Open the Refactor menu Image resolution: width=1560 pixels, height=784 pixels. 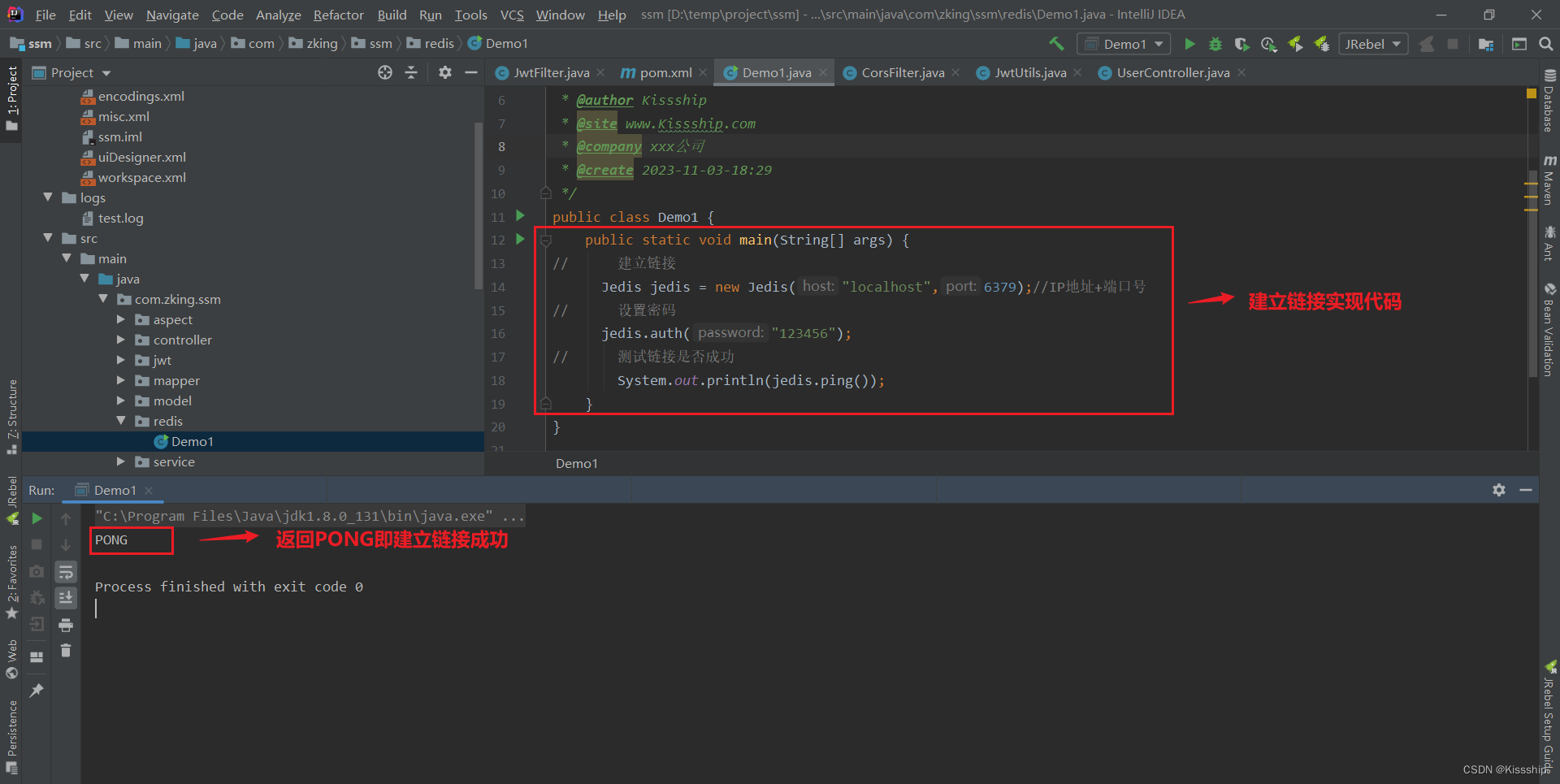click(x=338, y=15)
